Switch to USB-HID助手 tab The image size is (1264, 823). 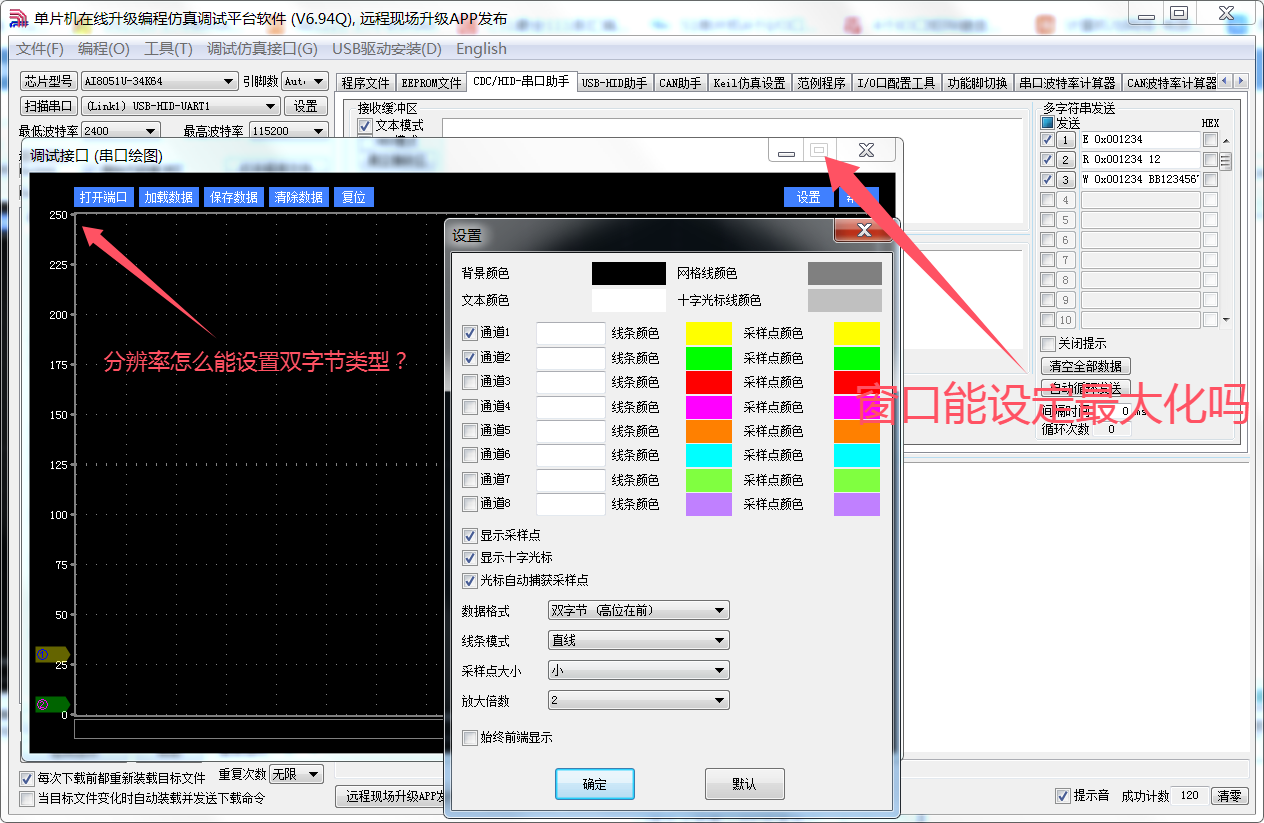[x=614, y=83]
